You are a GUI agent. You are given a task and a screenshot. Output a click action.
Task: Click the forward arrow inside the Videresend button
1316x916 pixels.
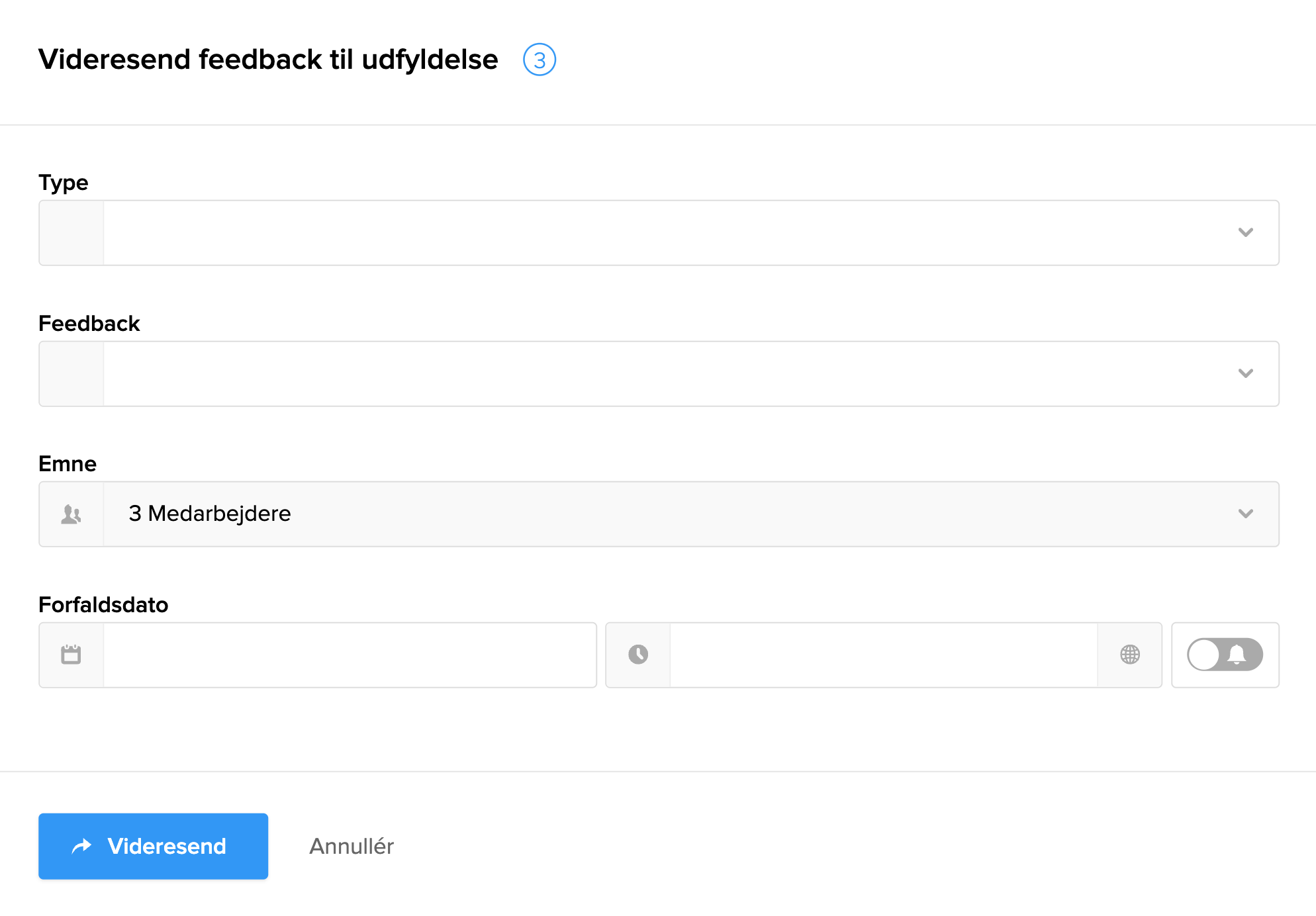81,846
